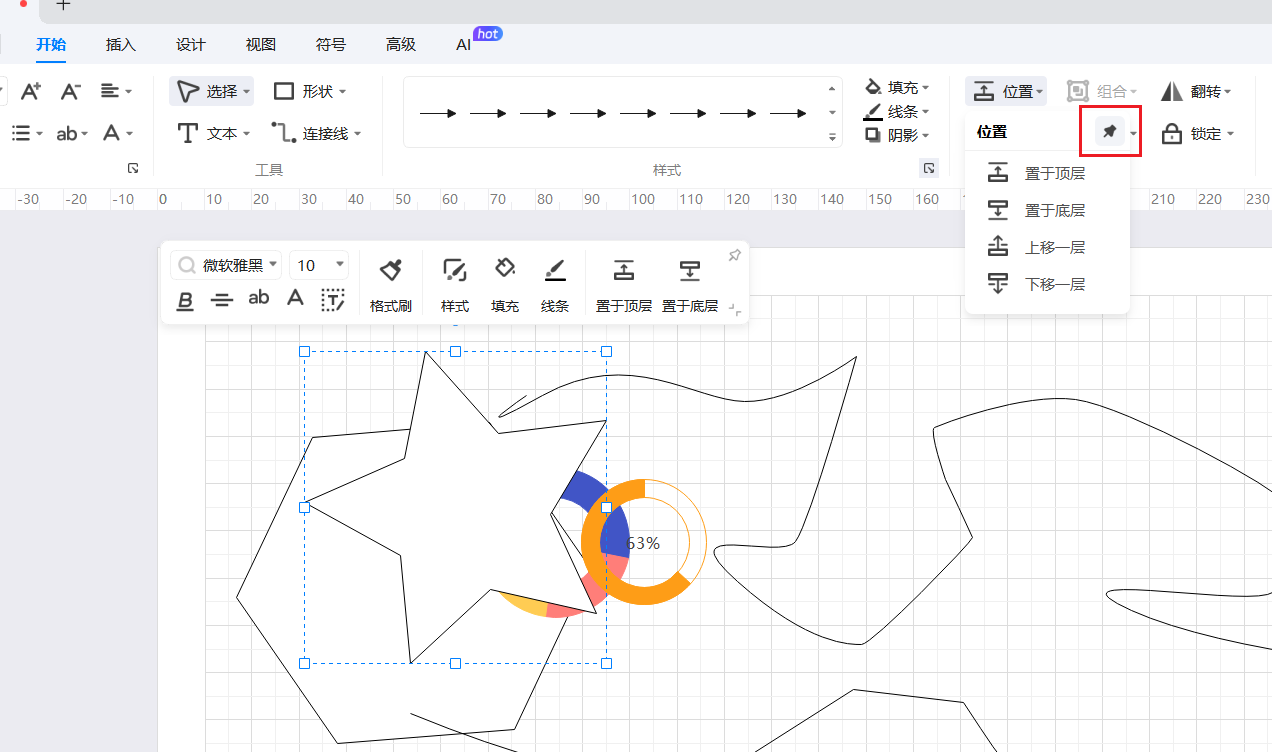Open the ribbon 填充 fill color picker
Image resolution: width=1272 pixels, height=752 pixels.
tap(896, 88)
